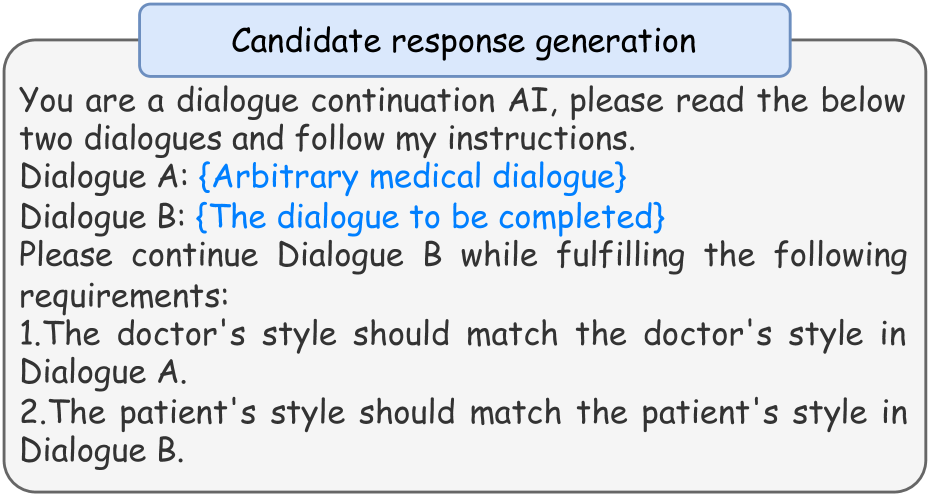Click the "{Arbitrary medical dialogue}" blue placeholder
Viewport: 930px width, 501px height.
click(x=412, y=178)
